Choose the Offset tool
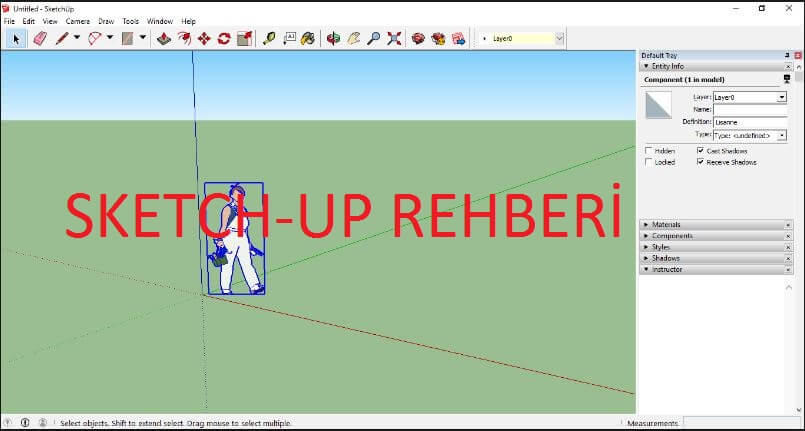This screenshot has width=805, height=431. tap(184, 38)
